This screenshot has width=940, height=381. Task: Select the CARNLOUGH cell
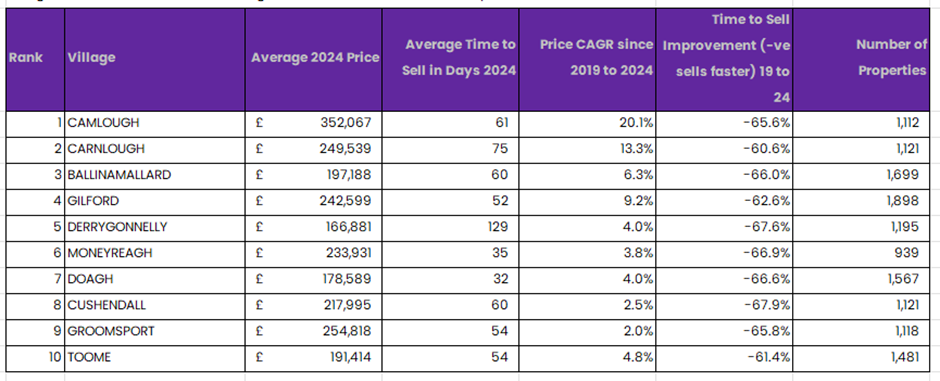pos(155,149)
